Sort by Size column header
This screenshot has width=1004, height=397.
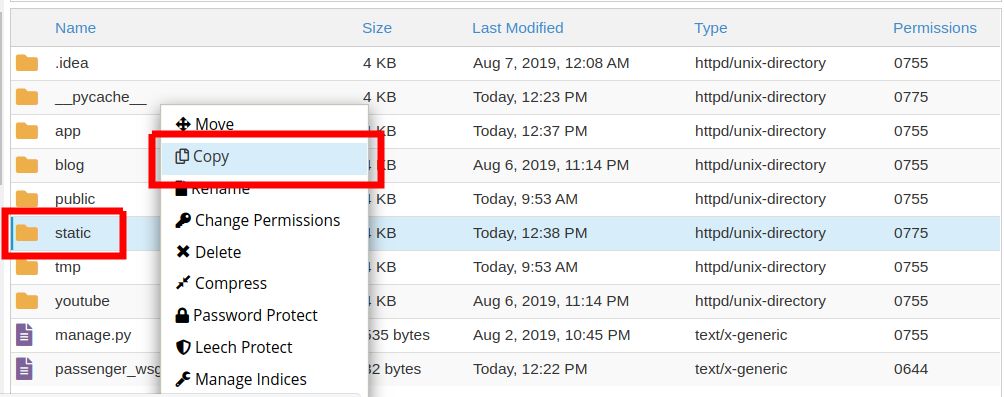click(377, 28)
